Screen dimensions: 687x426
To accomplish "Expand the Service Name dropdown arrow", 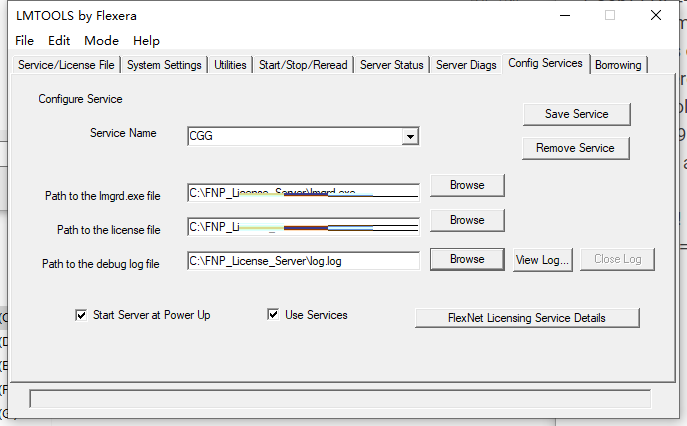I will pyautogui.click(x=410, y=136).
